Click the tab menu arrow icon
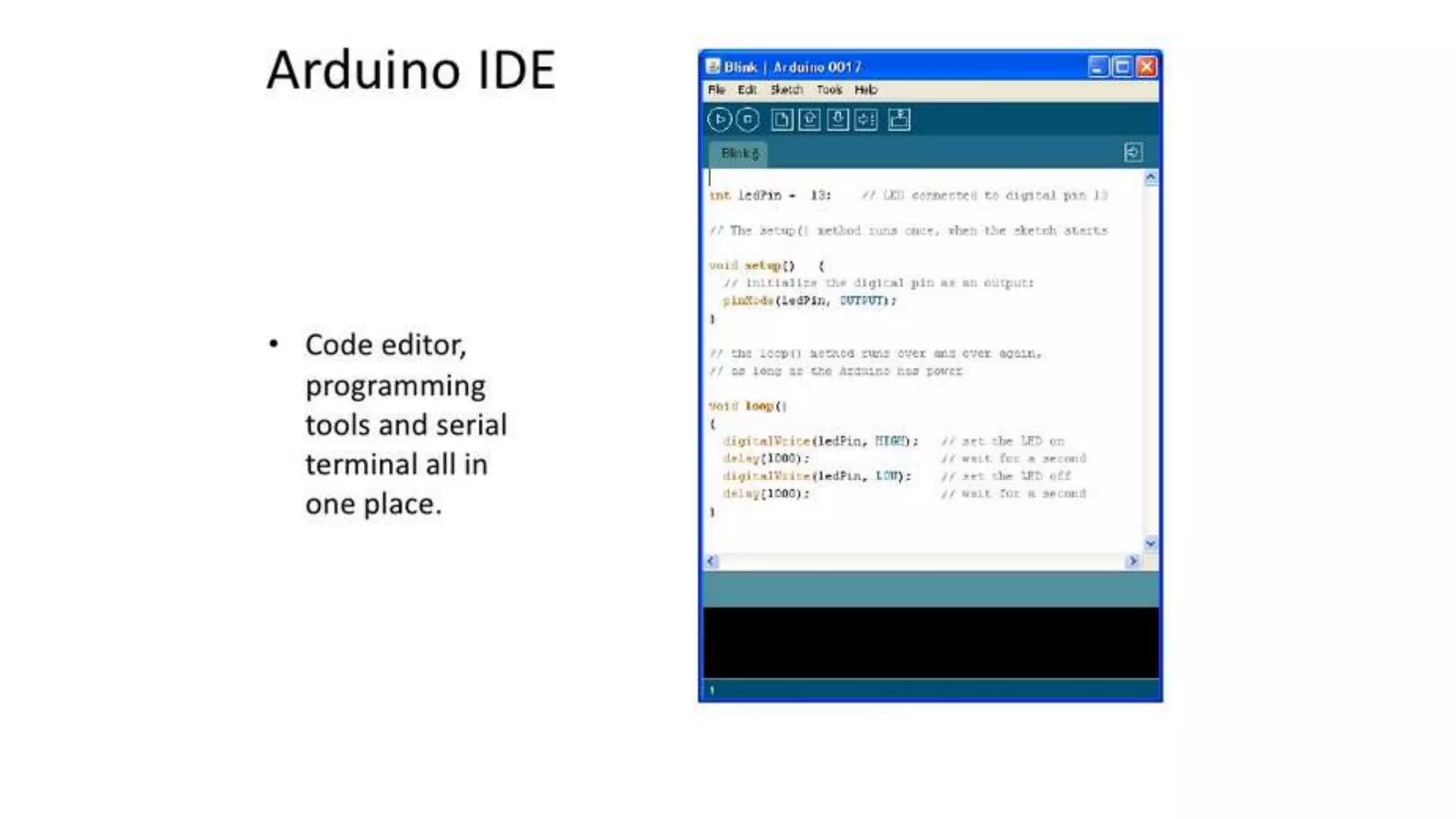1456x819 pixels. click(1133, 152)
